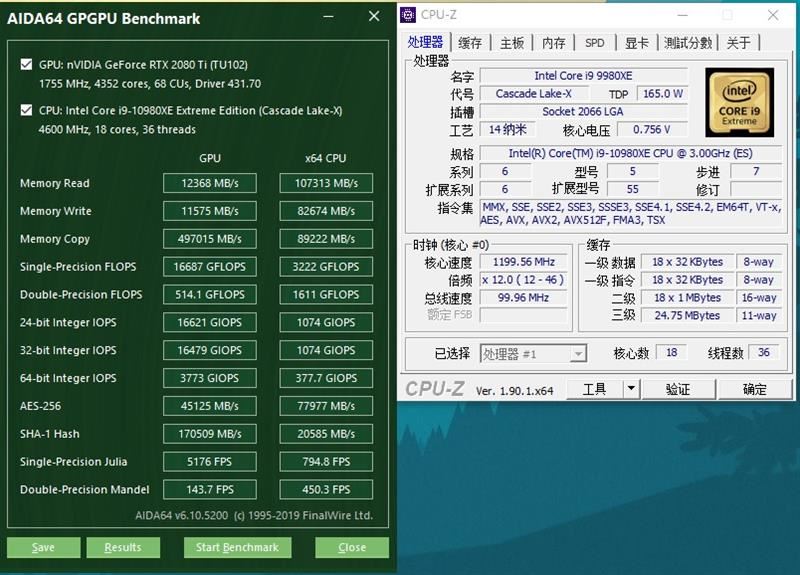Click CPU Julia value 794.8 FPS
Screen dimensions: 800x575
coord(326,462)
